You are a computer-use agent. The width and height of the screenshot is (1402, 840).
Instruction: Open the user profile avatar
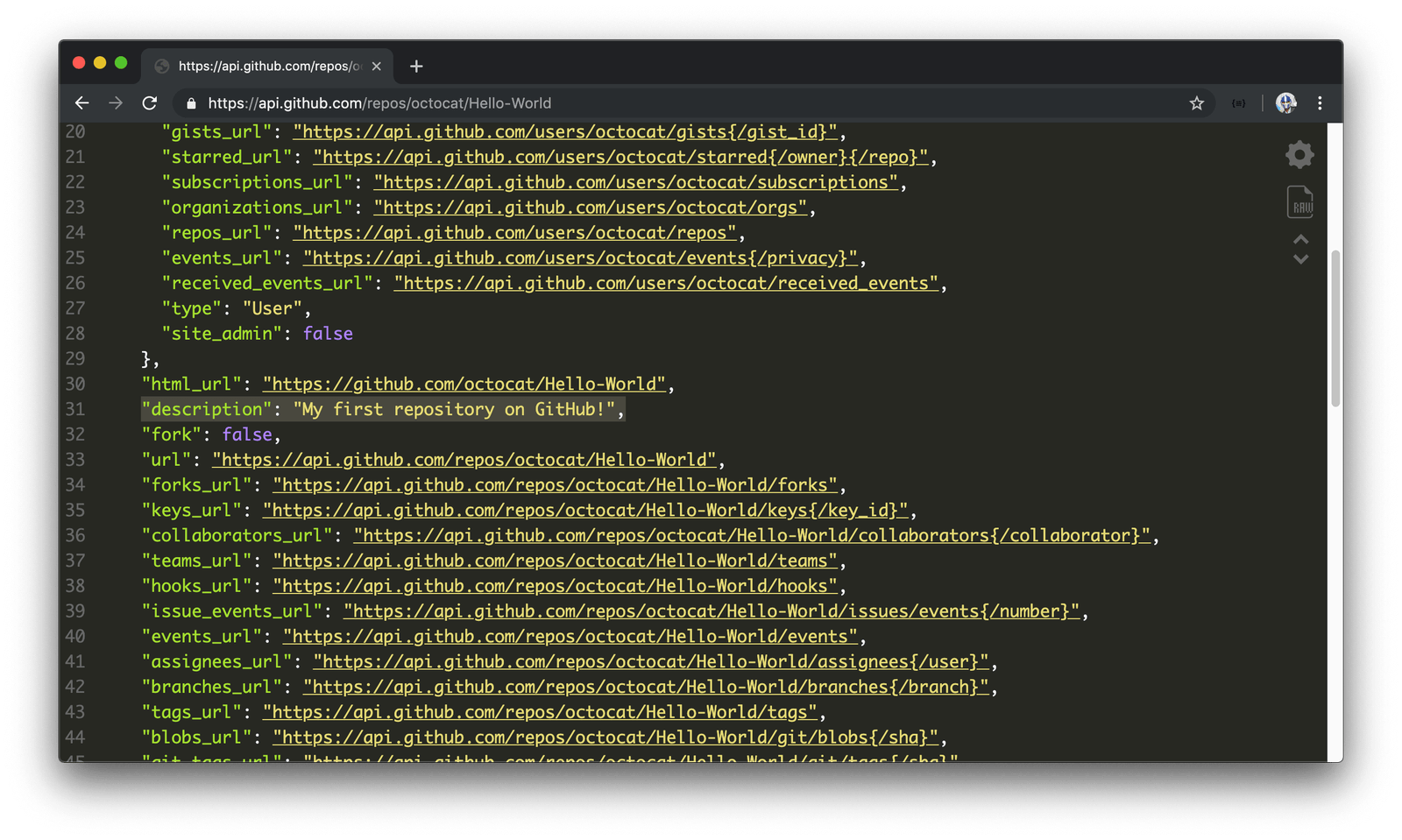pyautogui.click(x=1285, y=103)
